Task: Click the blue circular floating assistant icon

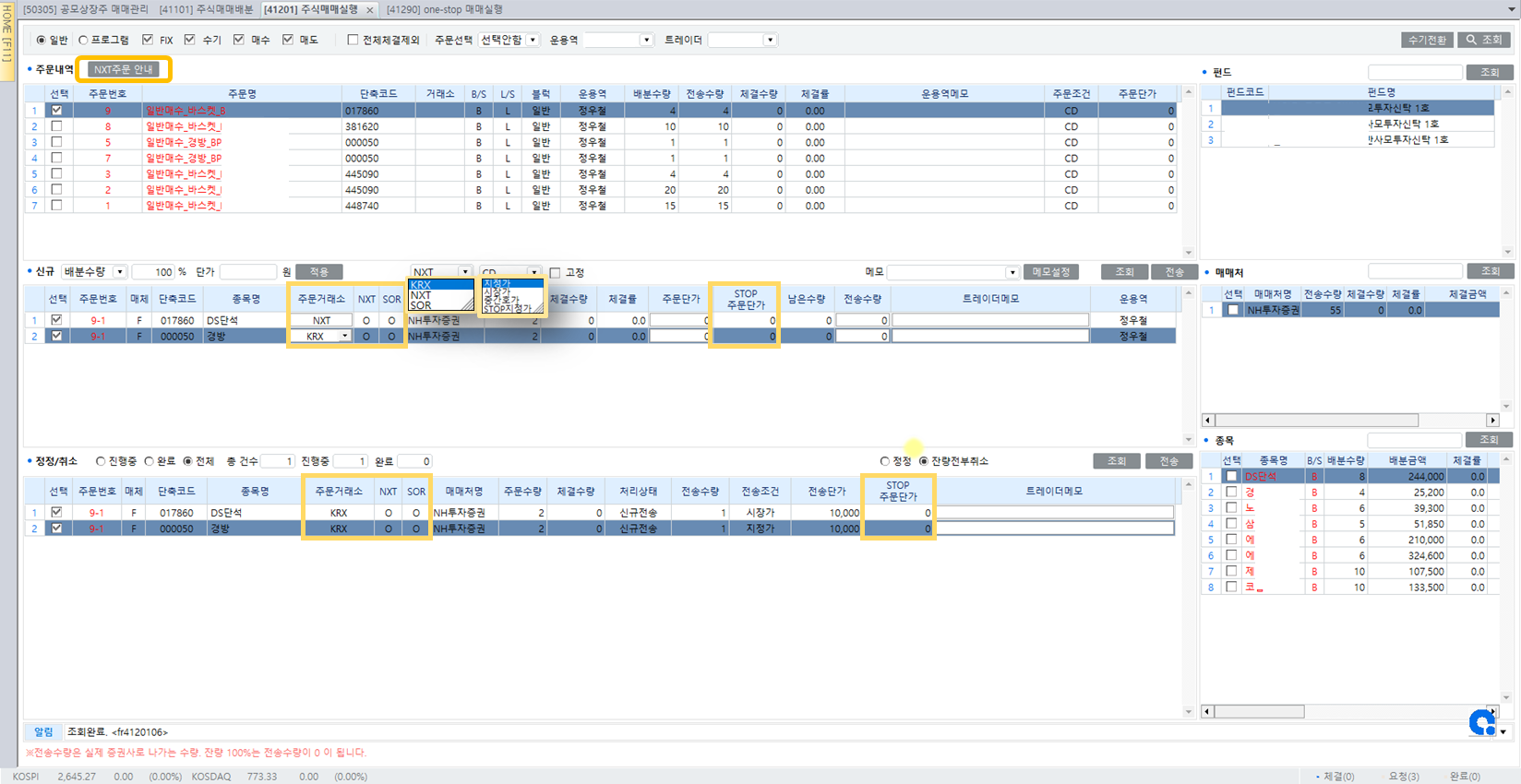Action: coord(1482,723)
